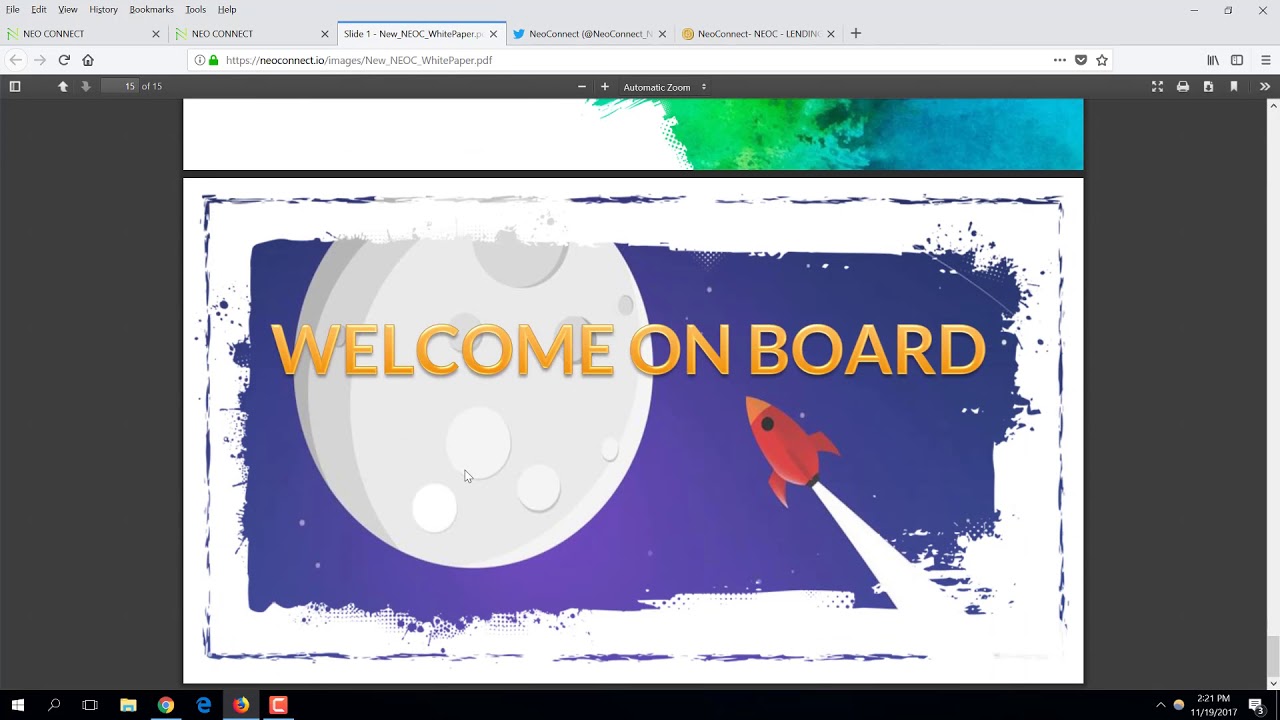This screenshot has height=720, width=1280.
Task: Open the History menu
Action: tap(103, 9)
